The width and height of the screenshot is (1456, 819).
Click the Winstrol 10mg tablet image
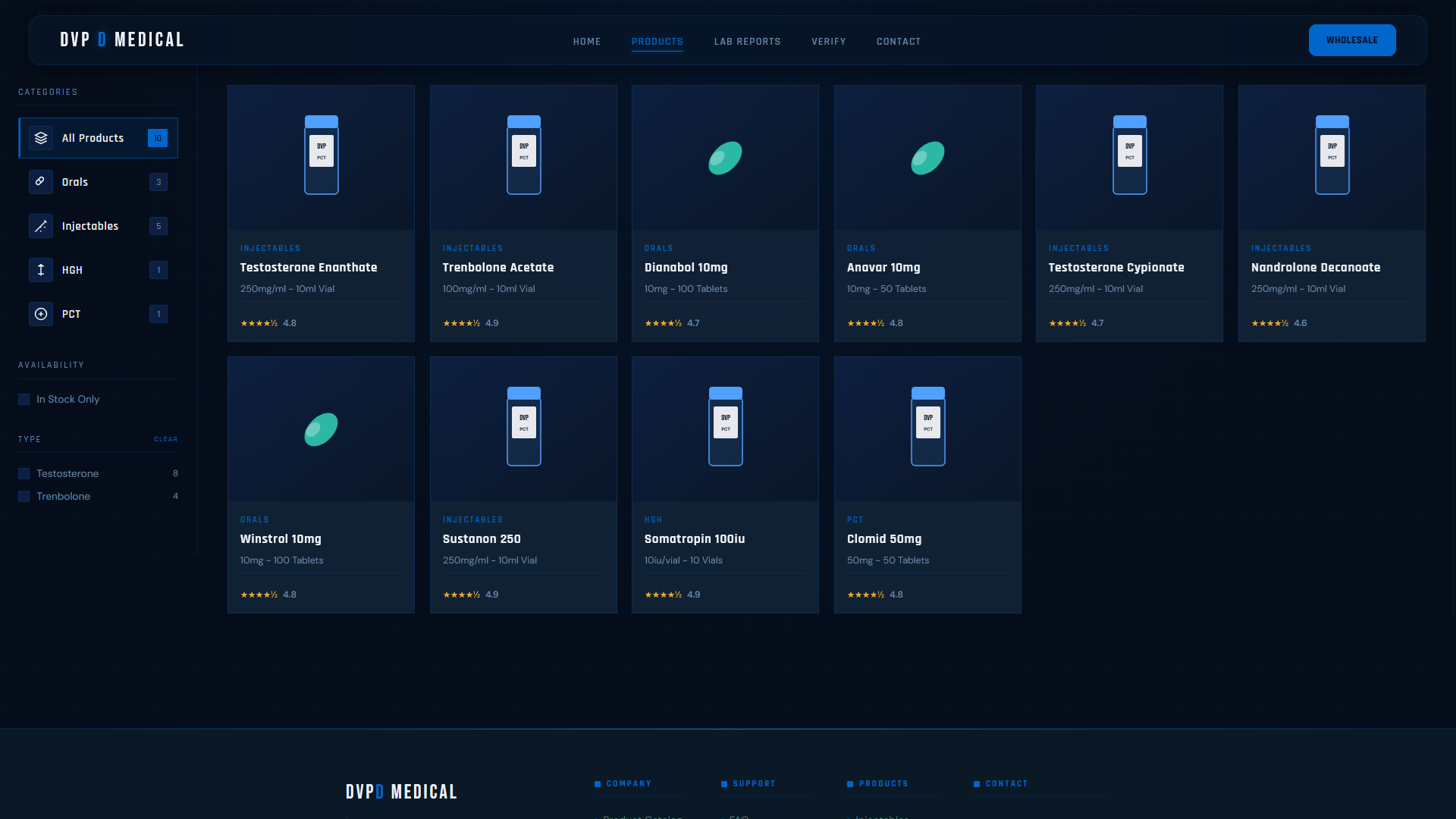click(322, 429)
